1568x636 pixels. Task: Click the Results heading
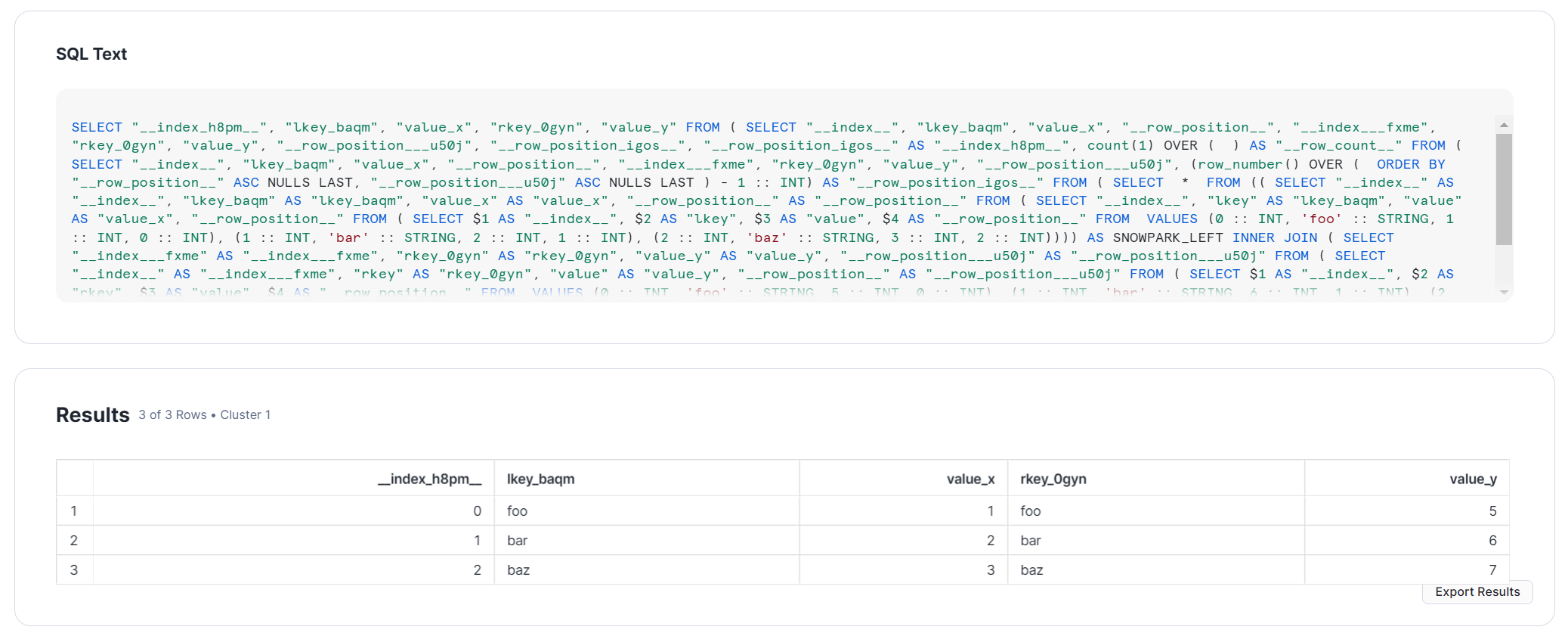click(x=93, y=415)
